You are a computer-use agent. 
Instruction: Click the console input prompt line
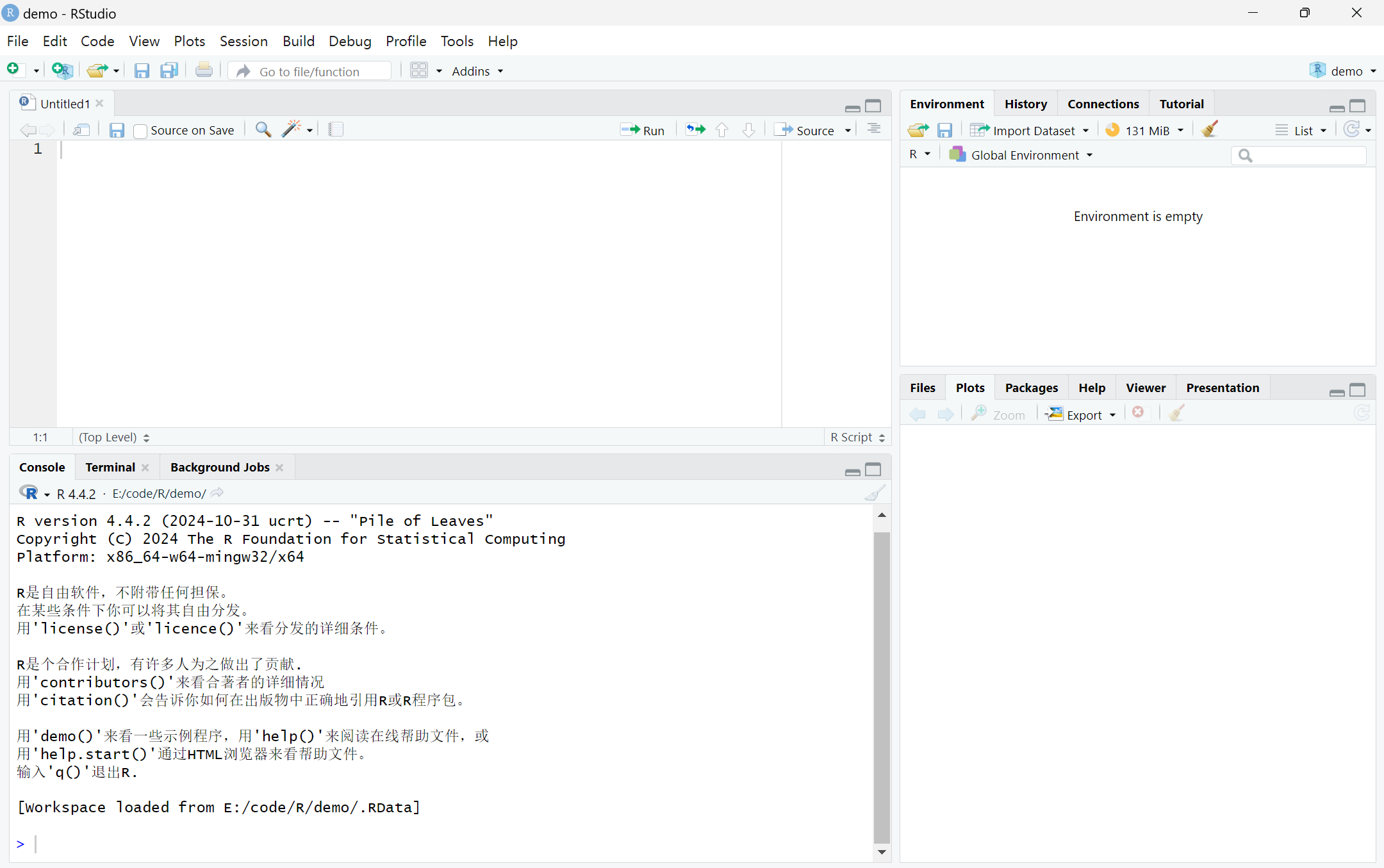coord(442,844)
